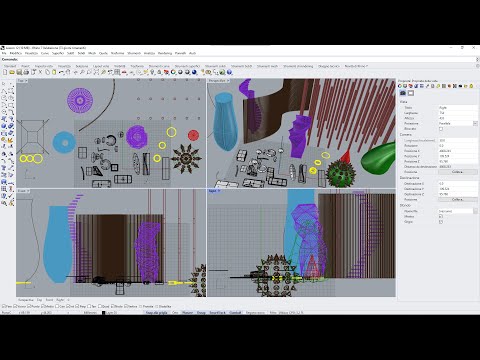This screenshot has height=360, width=480.
Task: Click the Cut scissors icon in toolbar
Action: point(40,72)
